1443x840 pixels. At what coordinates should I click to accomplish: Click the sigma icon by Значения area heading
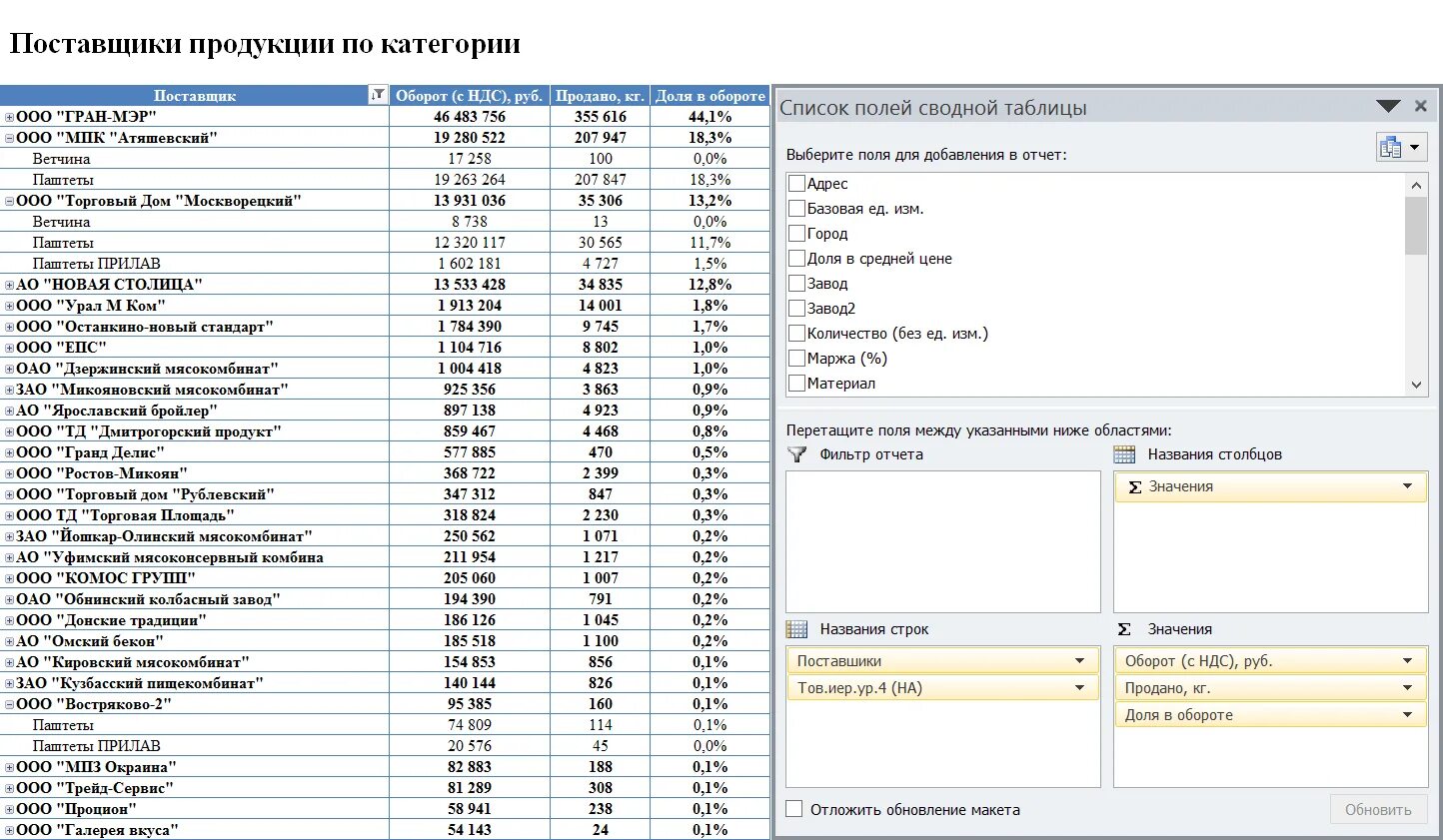[x=1124, y=629]
